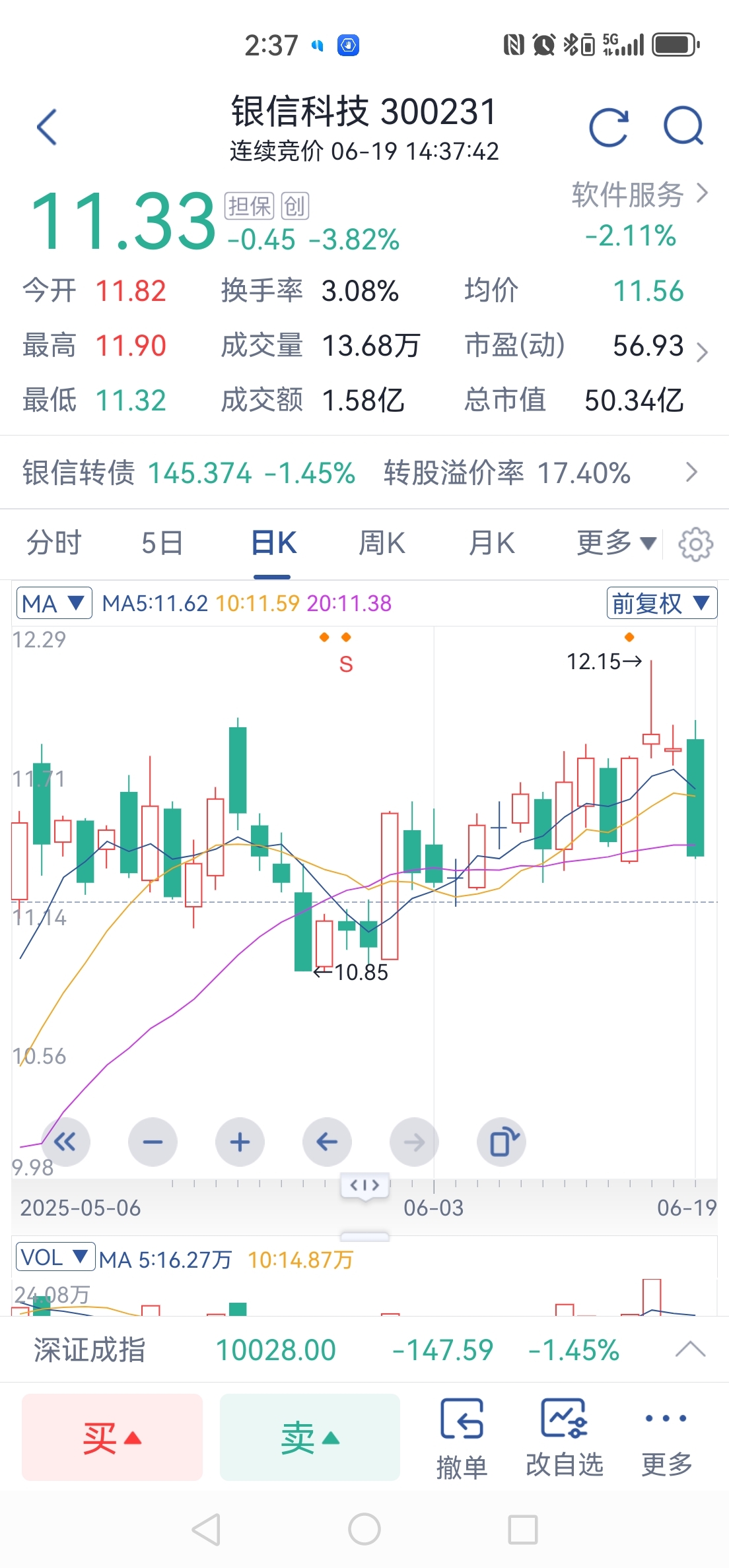Open the 前复权 adjustment dropdown
This screenshot has width=729, height=1568.
pos(661,603)
